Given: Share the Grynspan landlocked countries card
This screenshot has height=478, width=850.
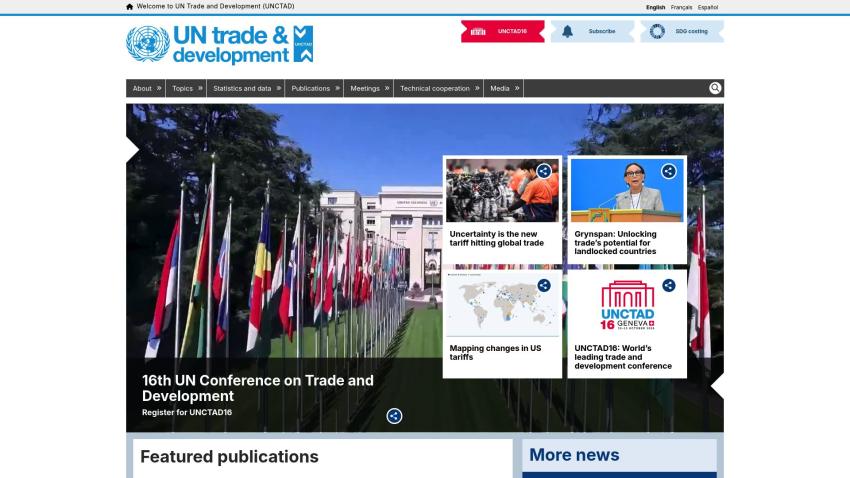Looking at the screenshot, I should click(x=668, y=171).
